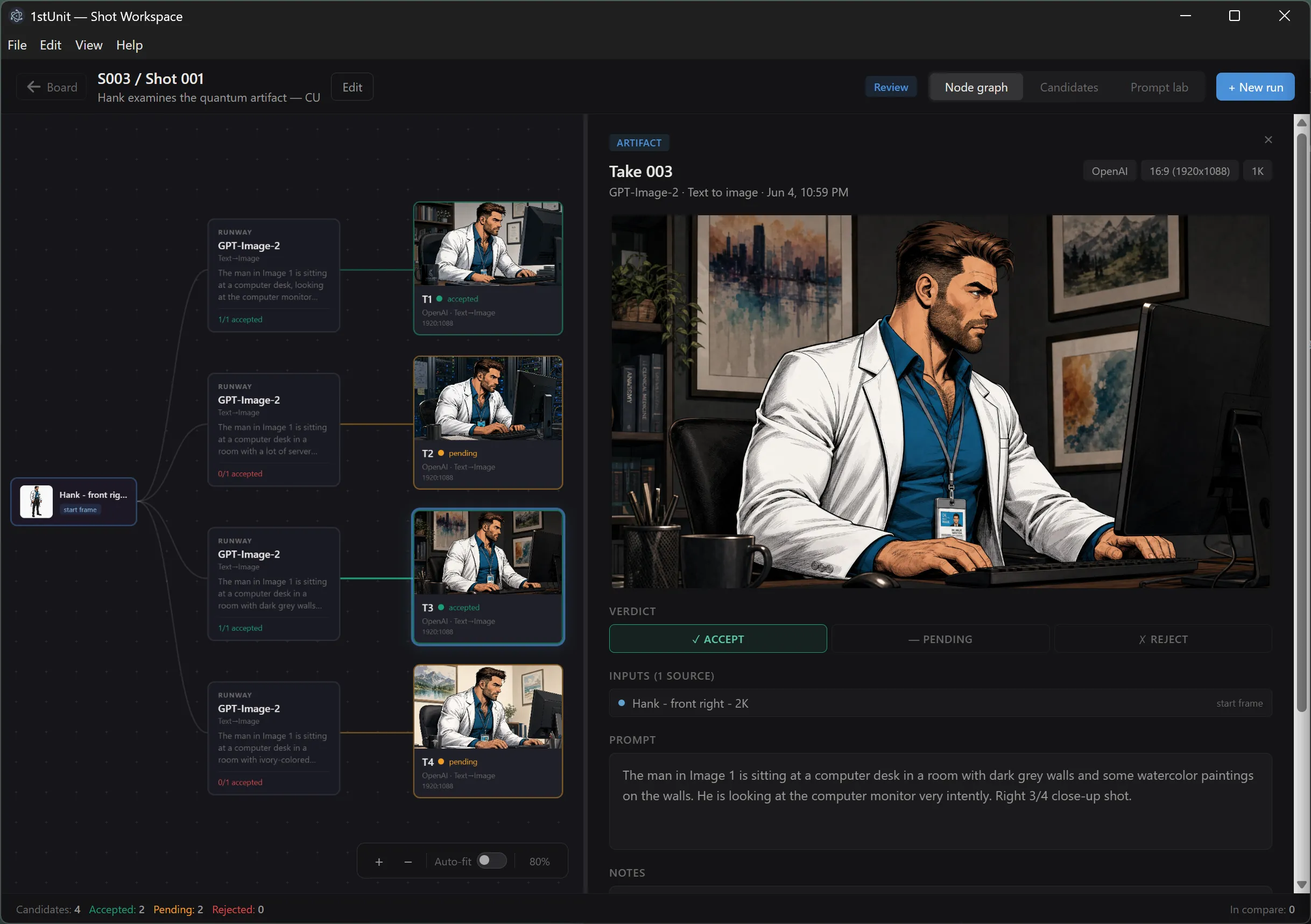Open the Help menu

point(129,45)
